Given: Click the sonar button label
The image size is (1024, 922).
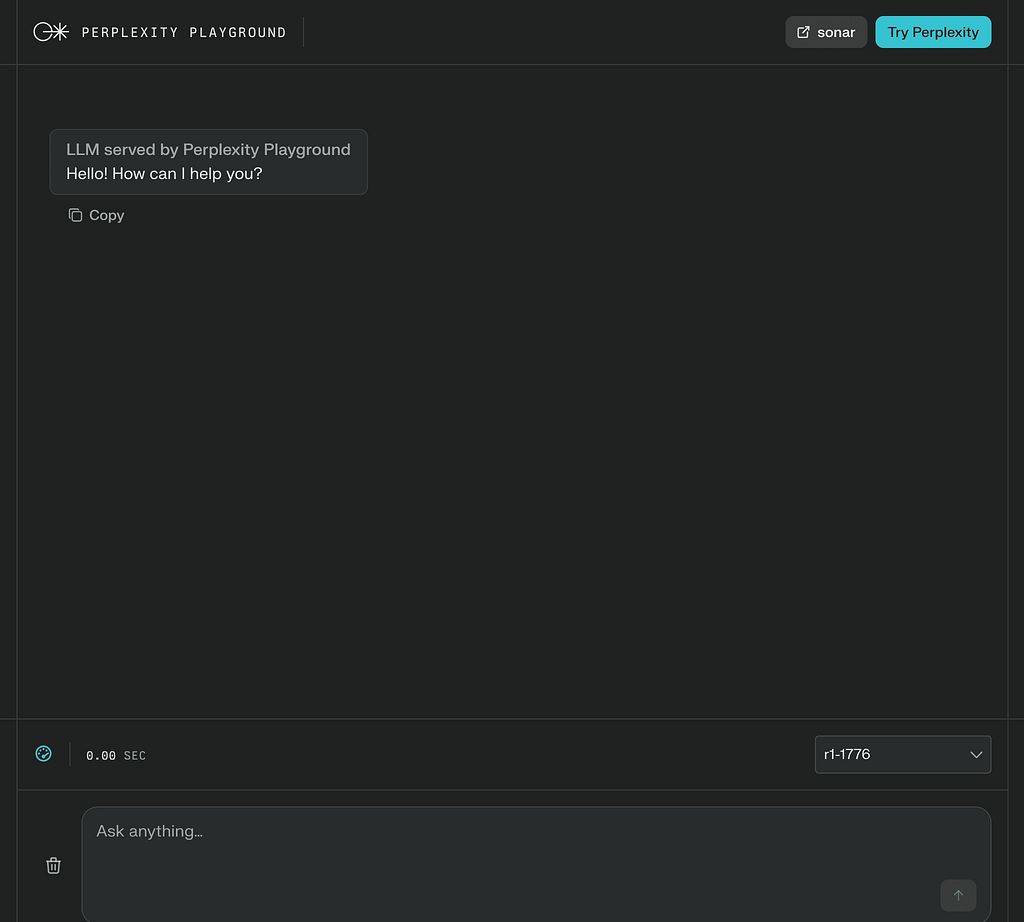Looking at the screenshot, I should click(836, 32).
